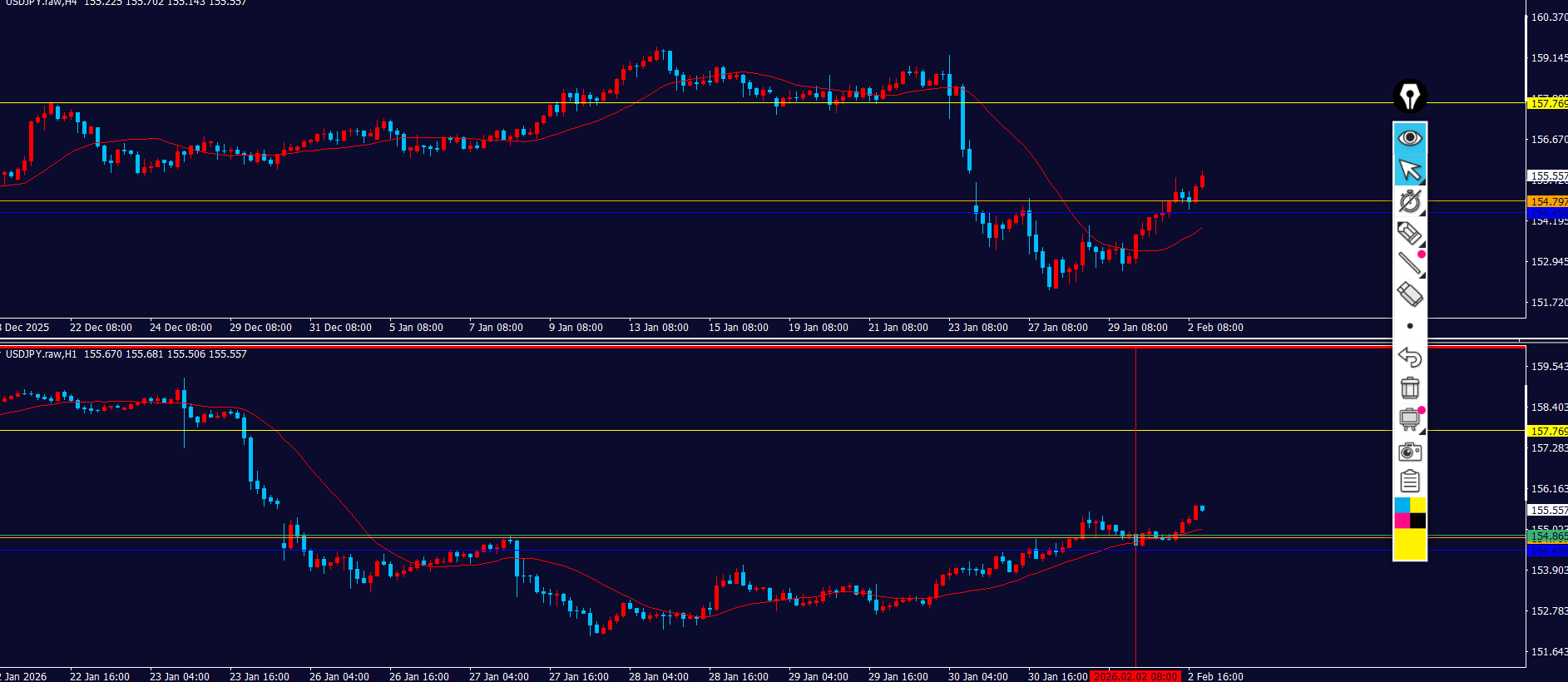
Task: Click the large yellow current color box
Action: (1409, 545)
